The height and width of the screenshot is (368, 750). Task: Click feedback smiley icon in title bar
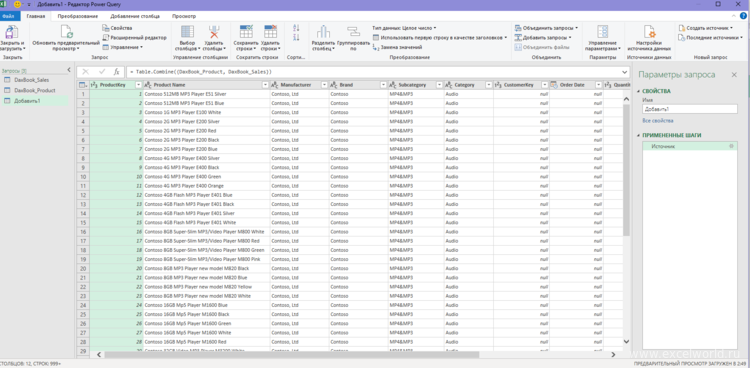18,4
